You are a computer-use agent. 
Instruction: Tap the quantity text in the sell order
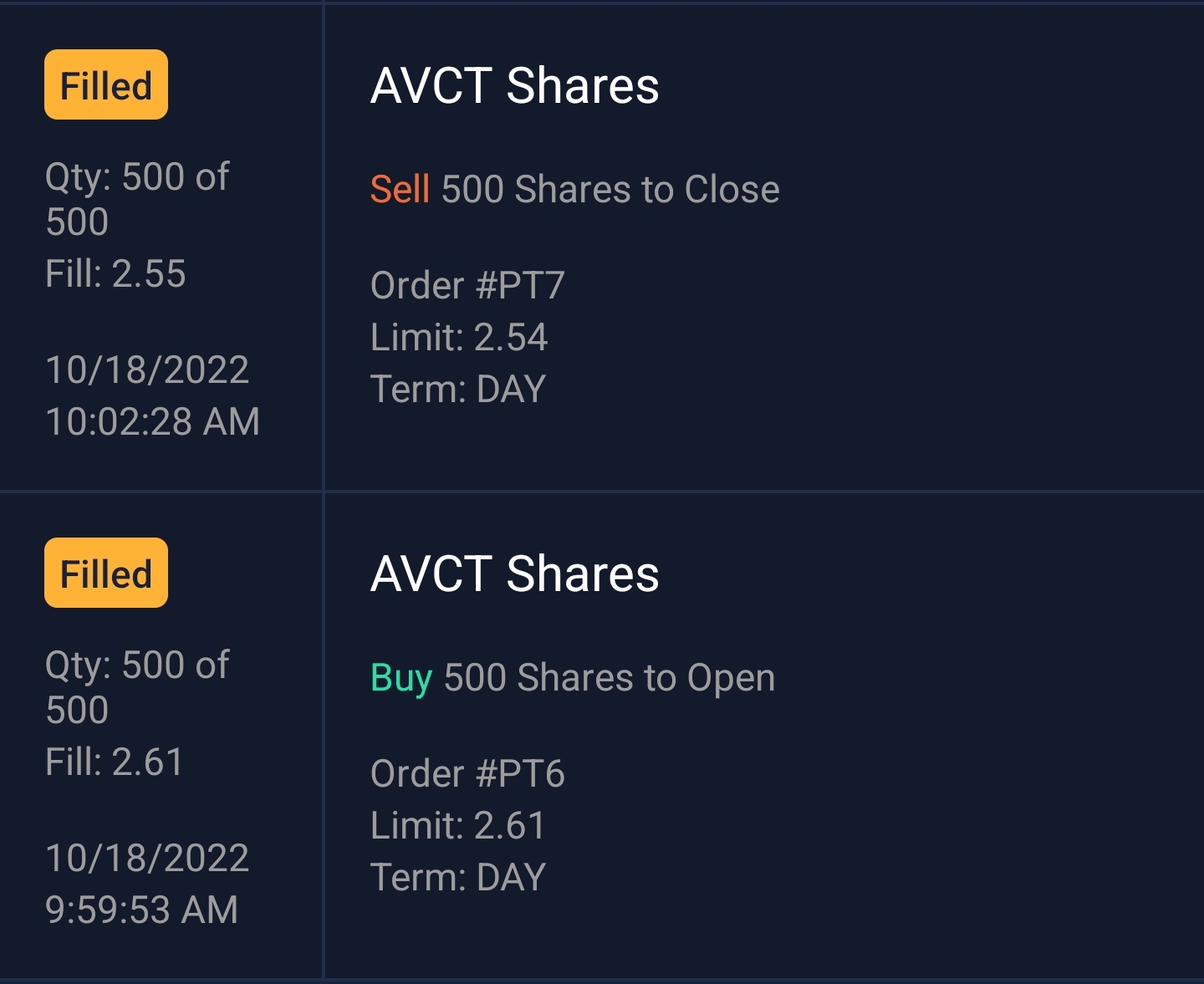[x=136, y=199]
